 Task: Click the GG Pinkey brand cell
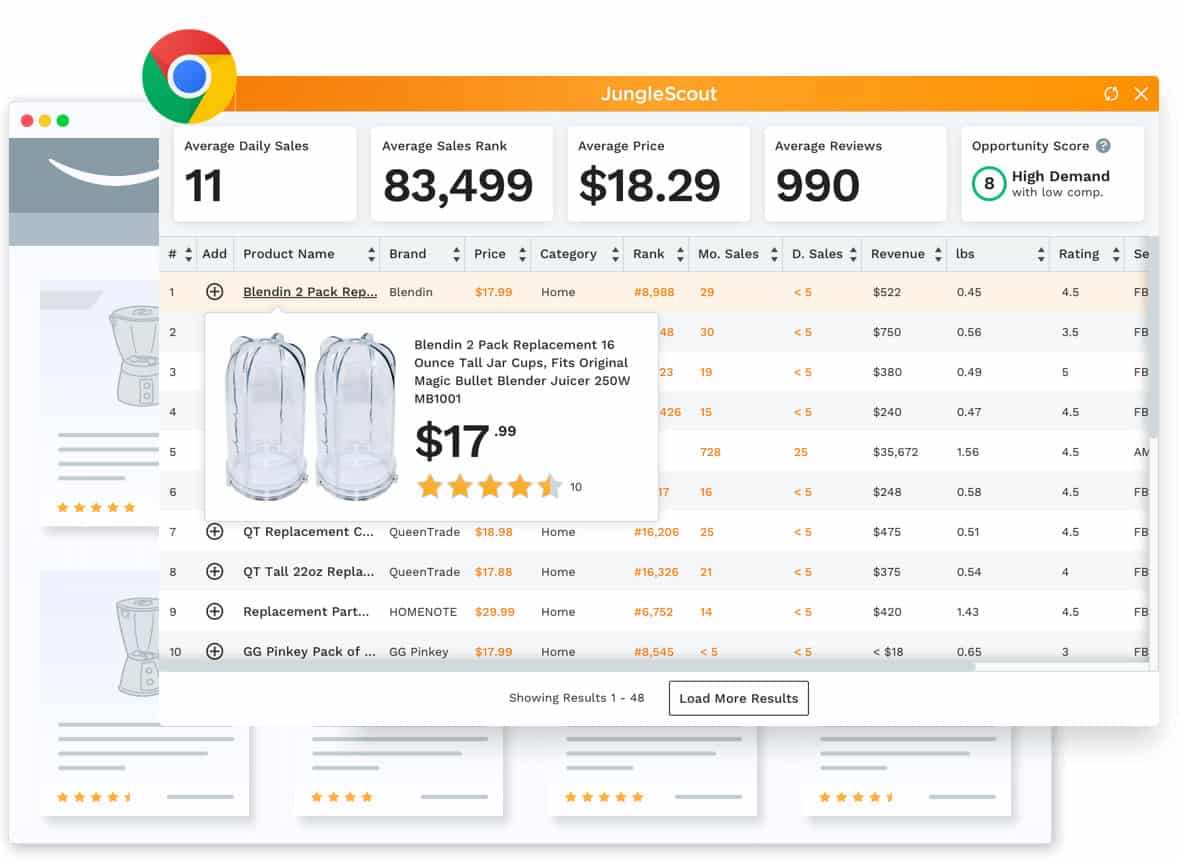click(418, 651)
